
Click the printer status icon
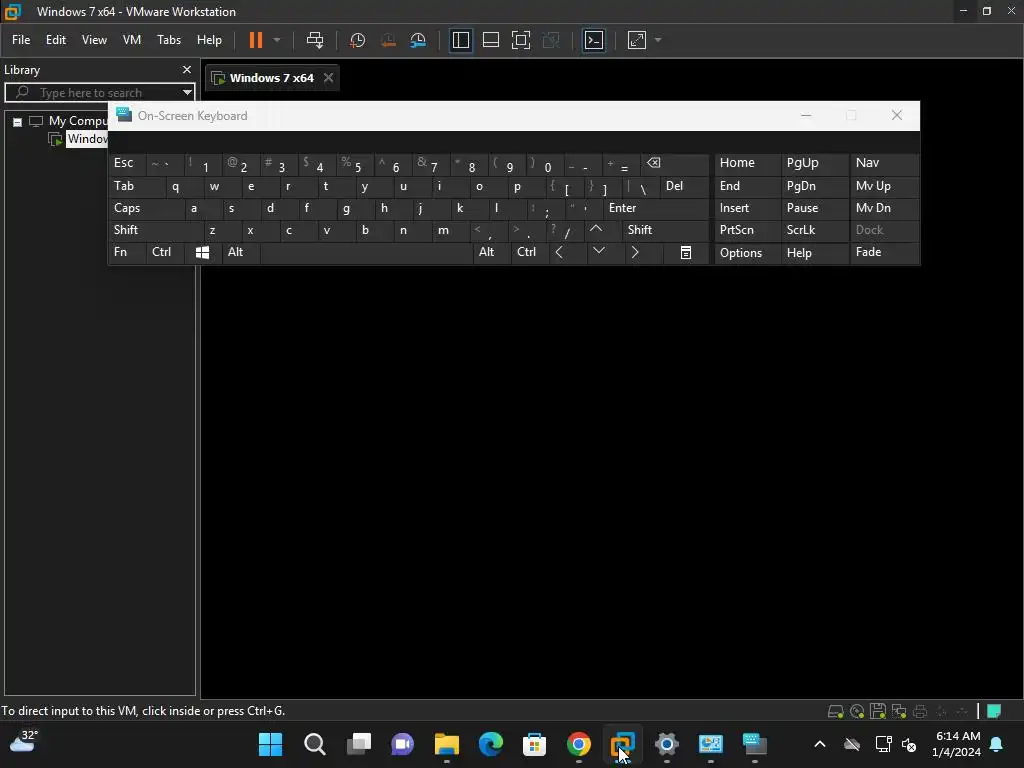point(920,711)
